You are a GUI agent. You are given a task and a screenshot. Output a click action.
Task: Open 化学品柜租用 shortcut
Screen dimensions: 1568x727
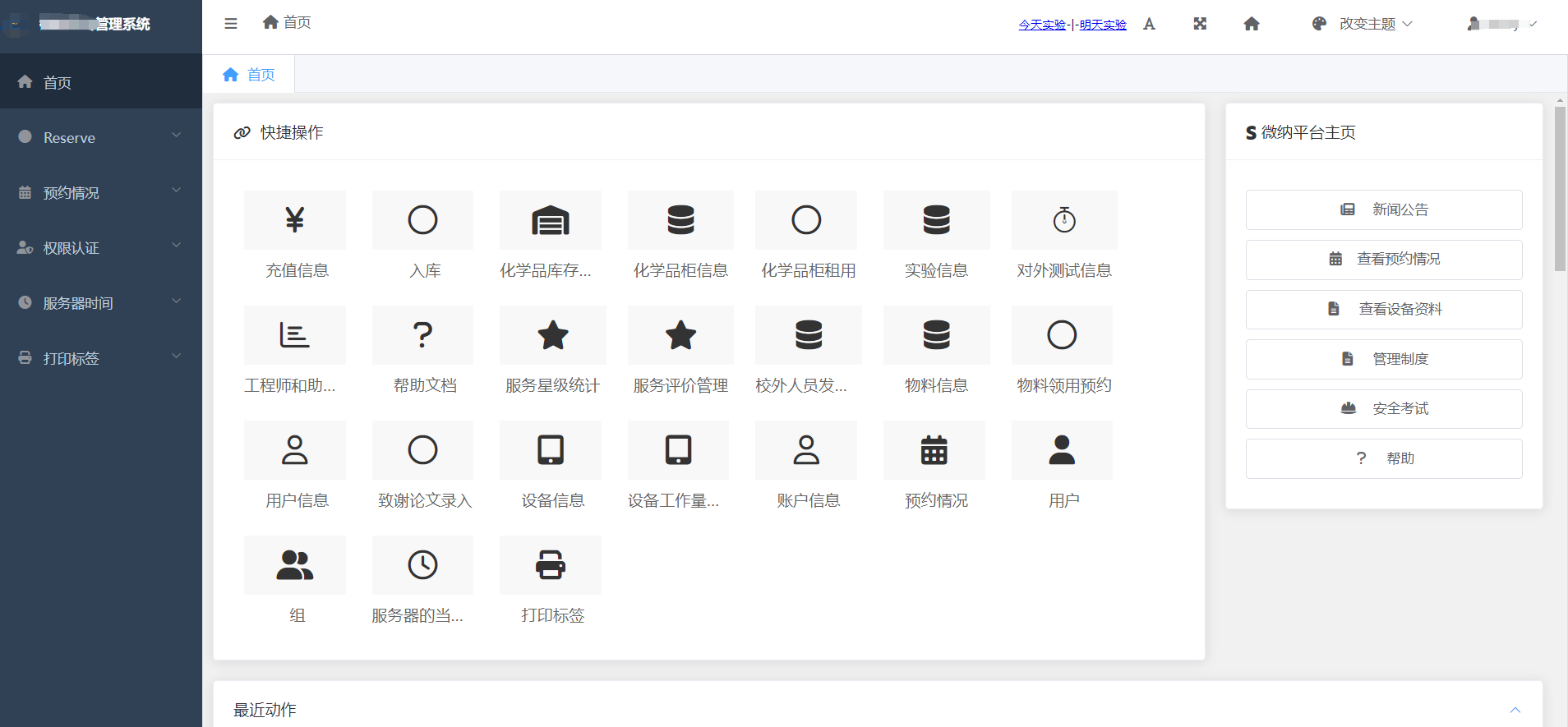click(806, 220)
